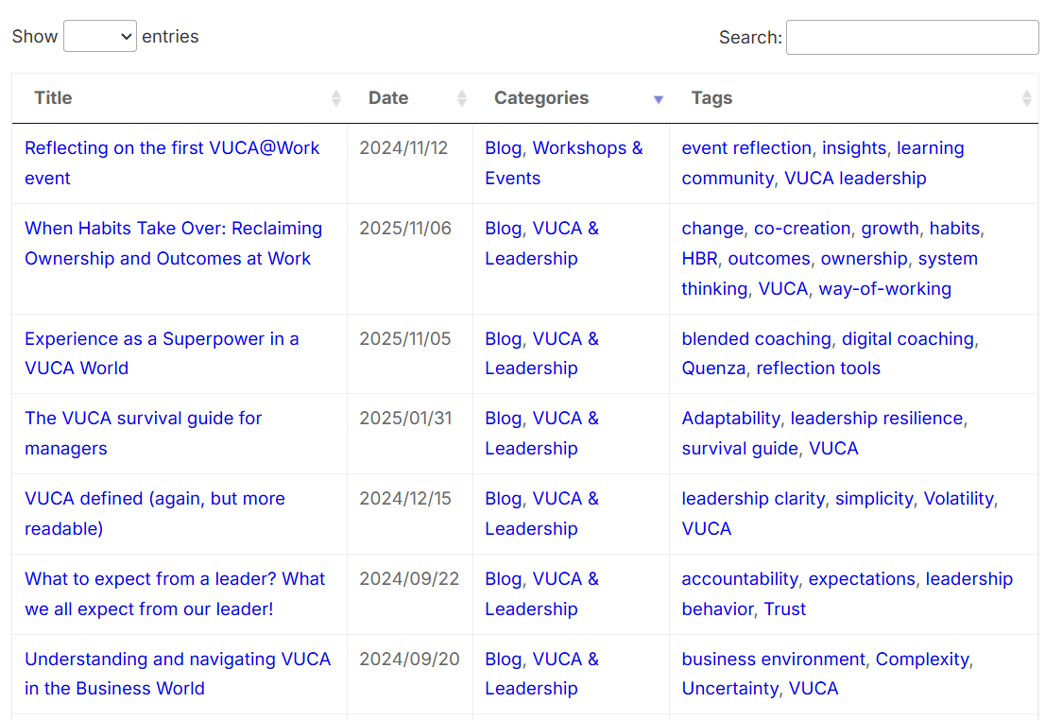This screenshot has width=1045, height=720.
Task: Open 'When Habits Take Over' article link
Action: click(173, 229)
